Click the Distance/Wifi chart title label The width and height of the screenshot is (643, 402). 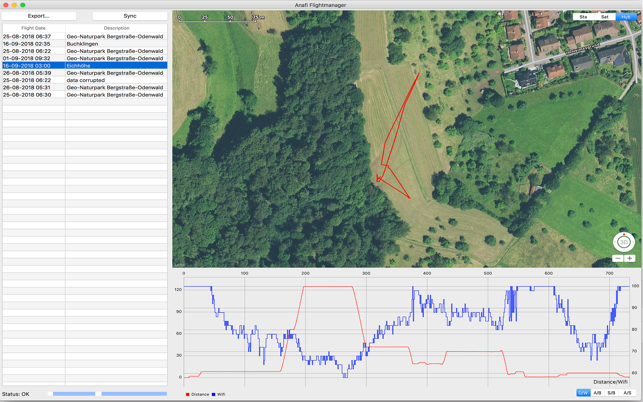click(610, 382)
